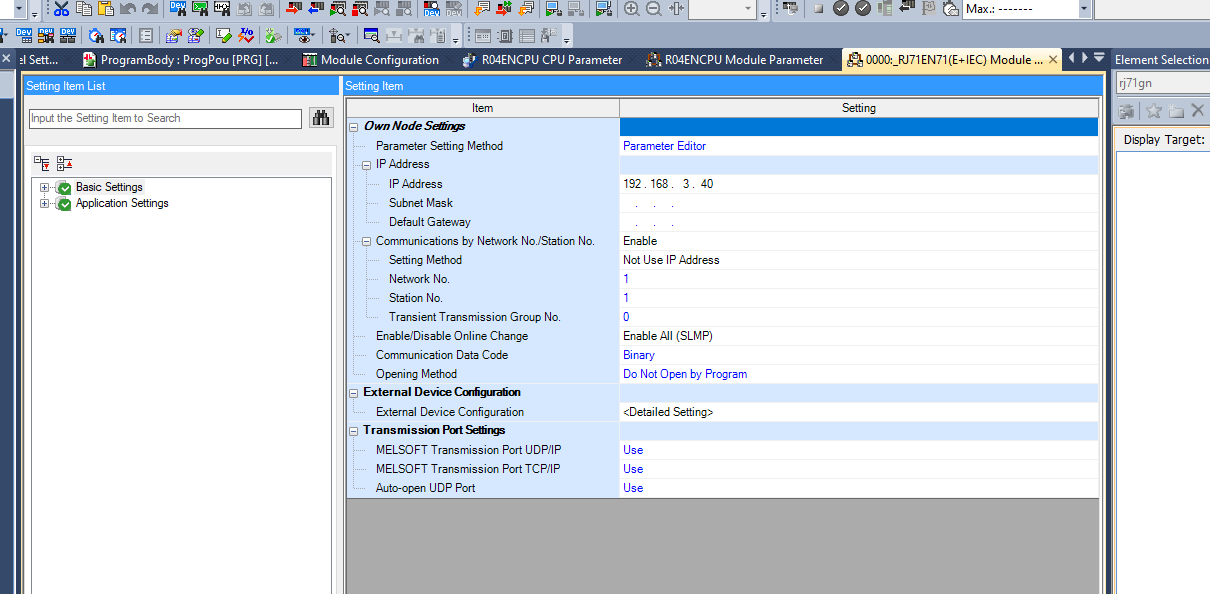Switch to the ProgramBody : ProgPou tab
The width and height of the screenshot is (1210, 594).
click(182, 60)
